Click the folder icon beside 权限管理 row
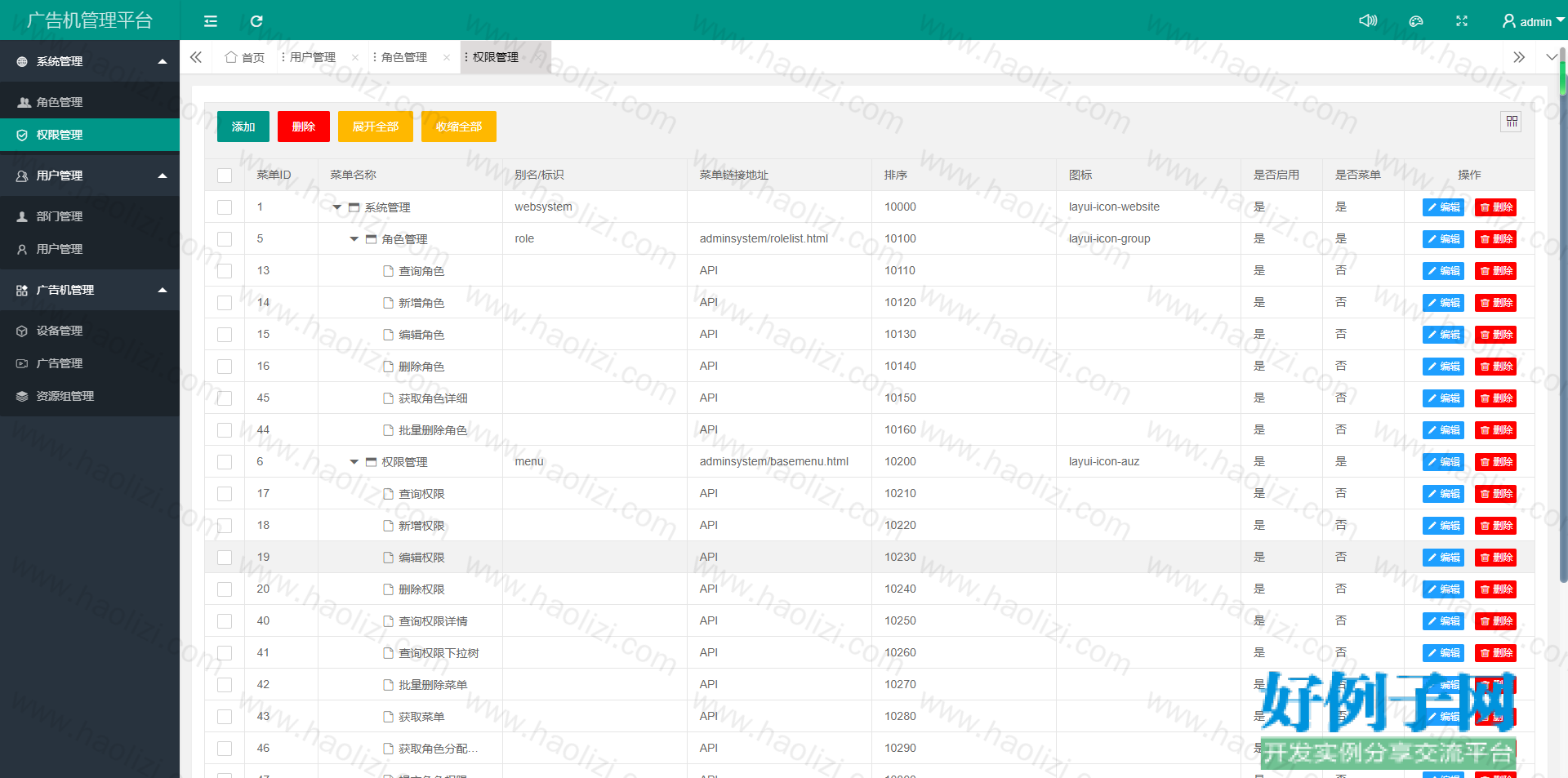Screen dimensions: 1568x778 point(372,462)
